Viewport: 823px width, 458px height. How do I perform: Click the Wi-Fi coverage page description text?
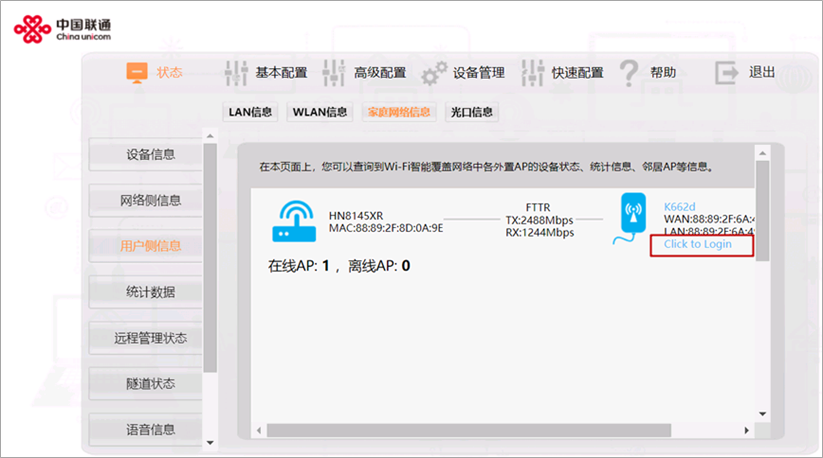click(486, 167)
